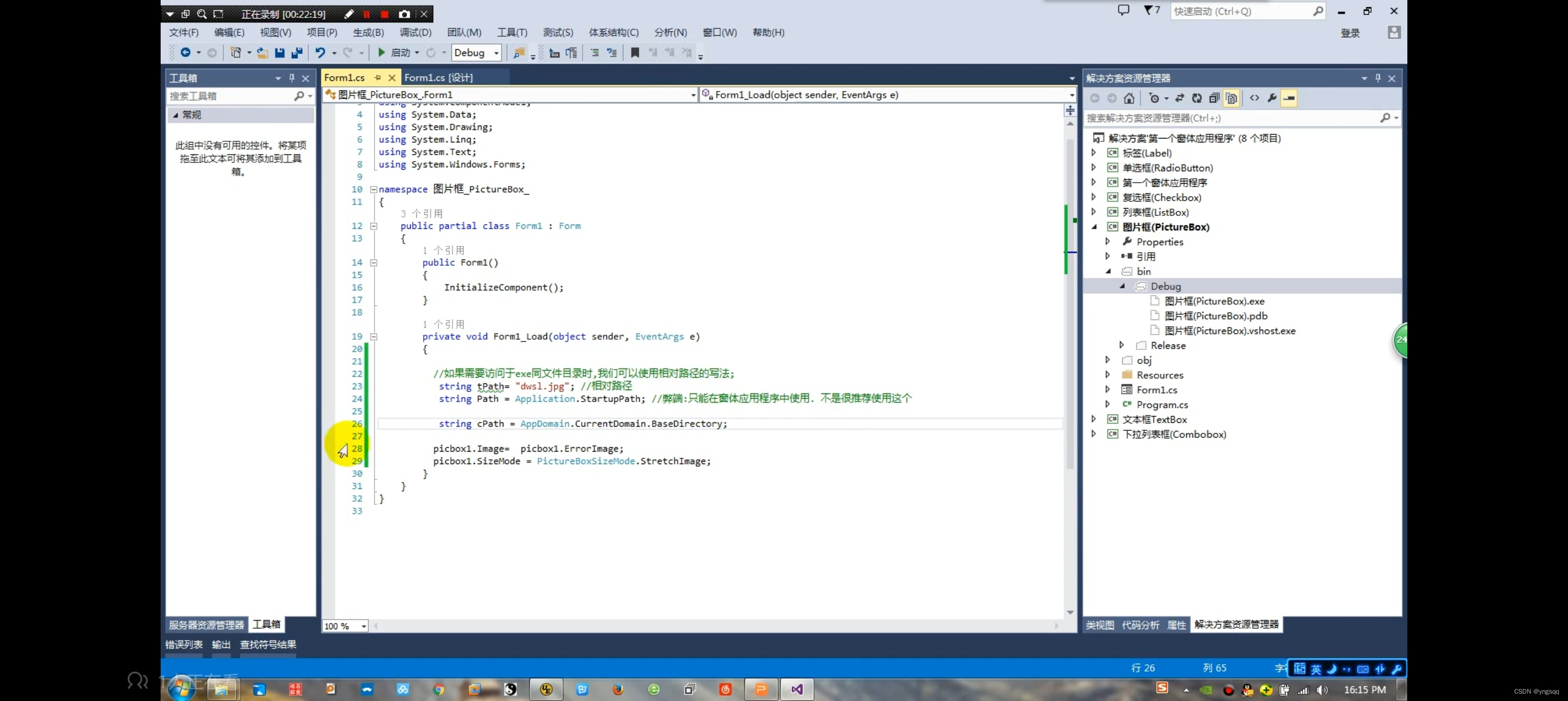The width and height of the screenshot is (1568, 701).
Task: Click the recorder screenshot camera icon
Action: click(404, 14)
